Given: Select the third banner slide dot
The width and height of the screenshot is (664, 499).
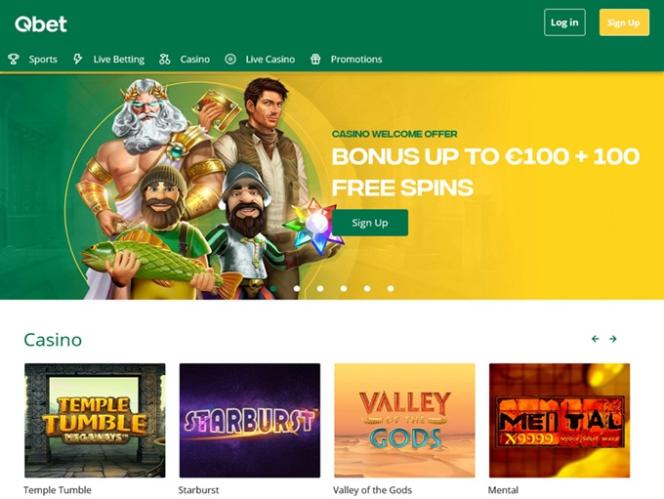Looking at the screenshot, I should (x=344, y=288).
